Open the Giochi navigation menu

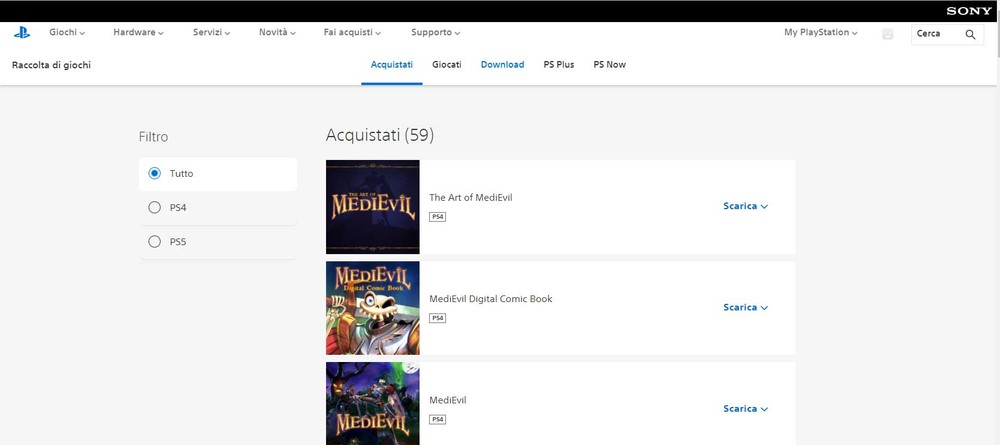point(67,33)
